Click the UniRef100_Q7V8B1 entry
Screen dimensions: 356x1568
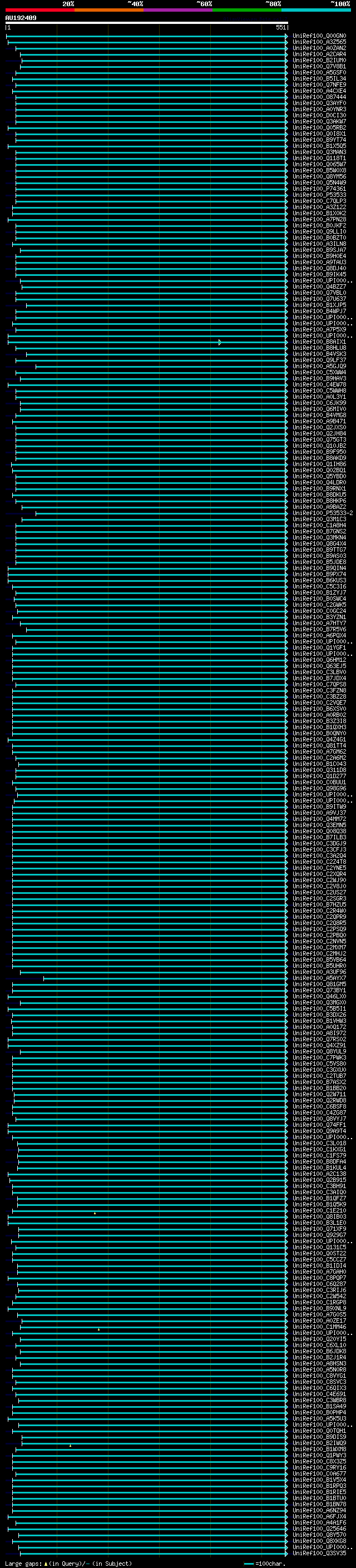click(319, 66)
